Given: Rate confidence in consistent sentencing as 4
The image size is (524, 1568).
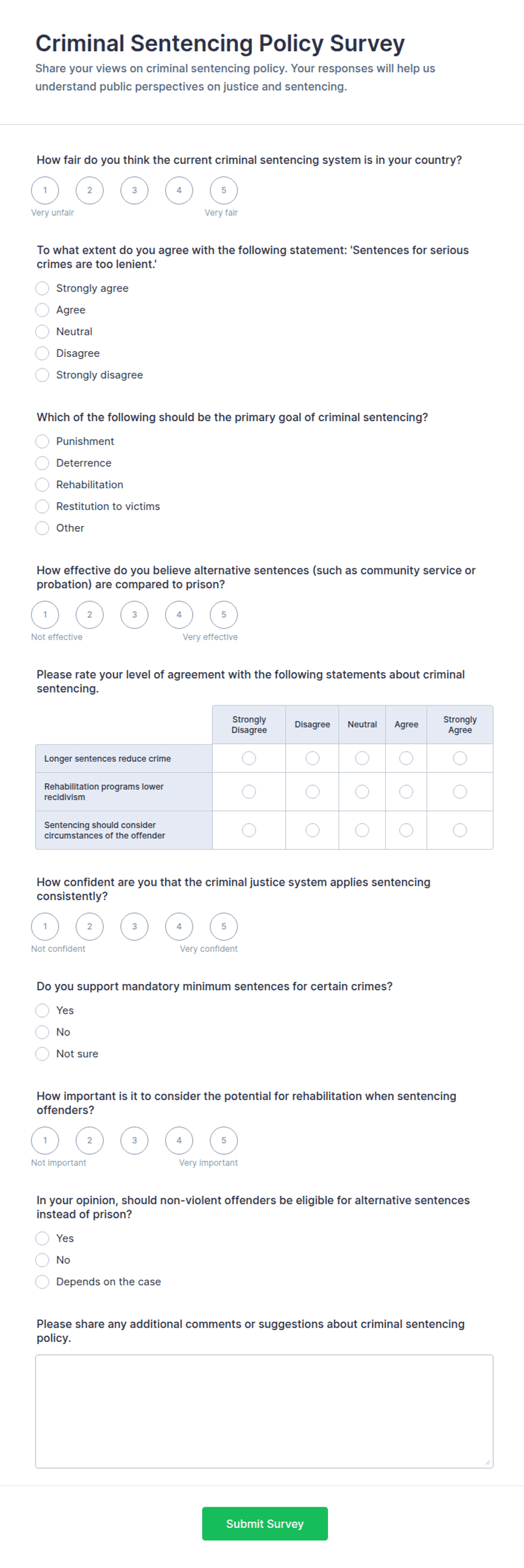Looking at the screenshot, I should click(179, 926).
